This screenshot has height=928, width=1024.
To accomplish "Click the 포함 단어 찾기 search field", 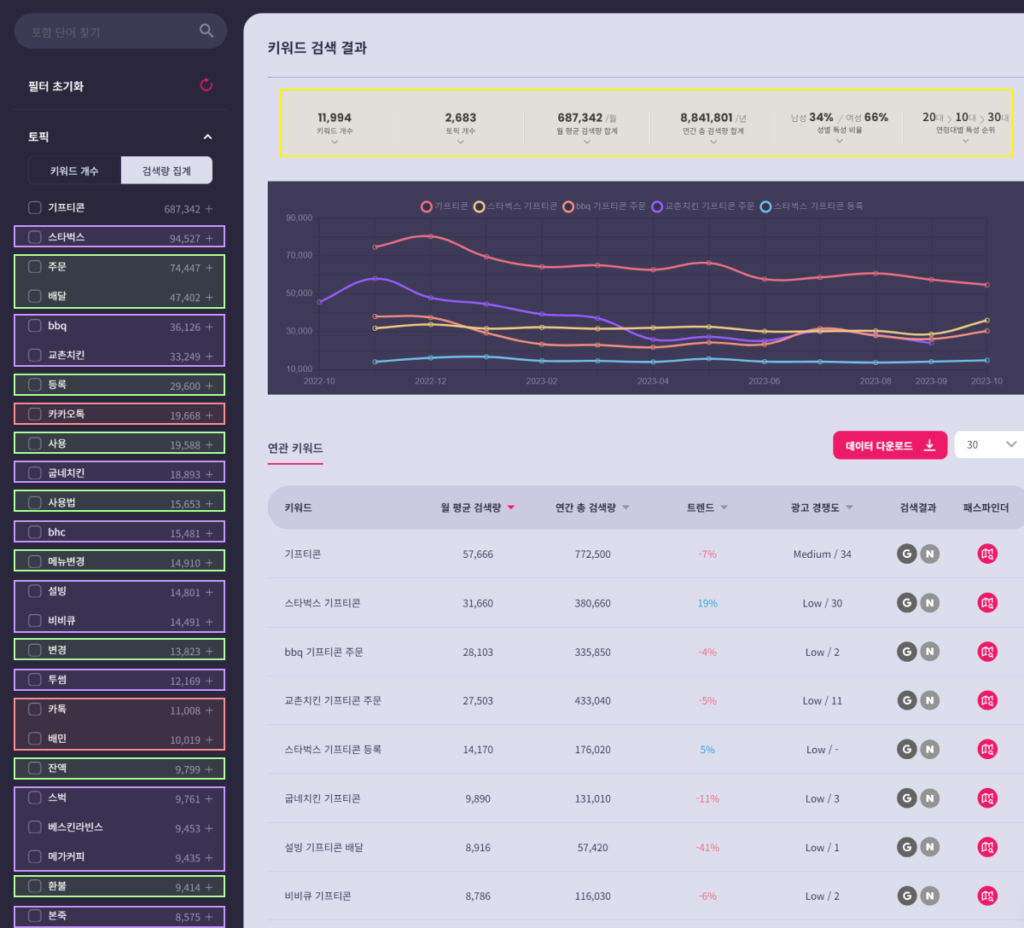I will (x=120, y=31).
